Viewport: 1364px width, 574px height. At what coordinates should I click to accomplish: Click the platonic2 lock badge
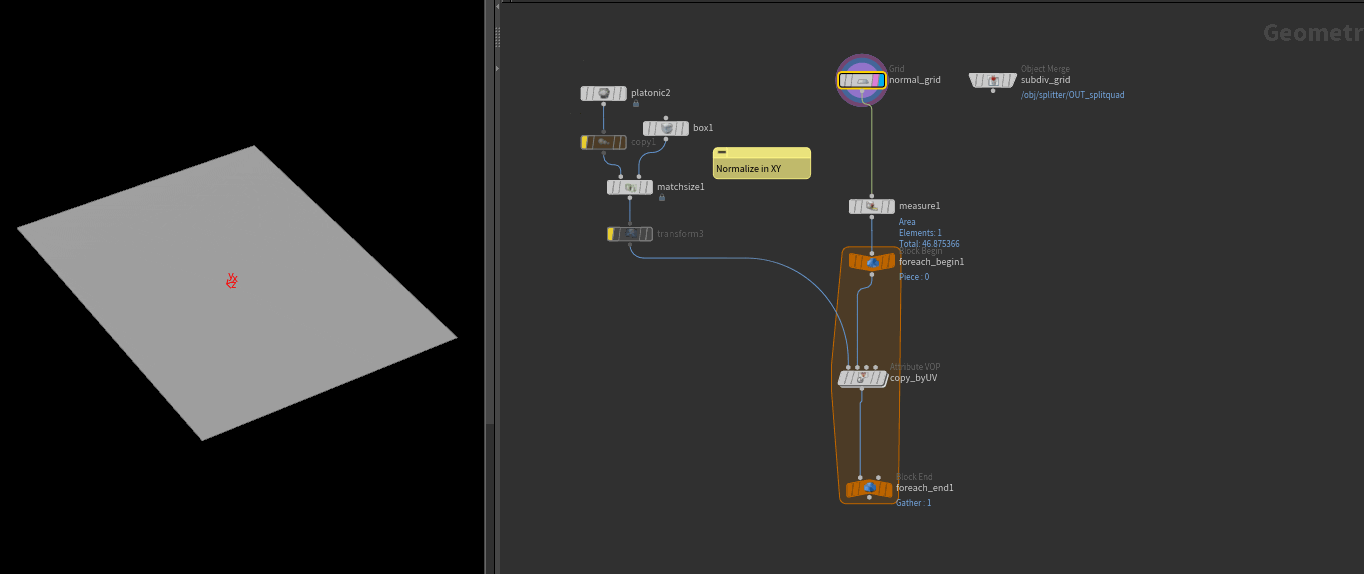tap(635, 104)
